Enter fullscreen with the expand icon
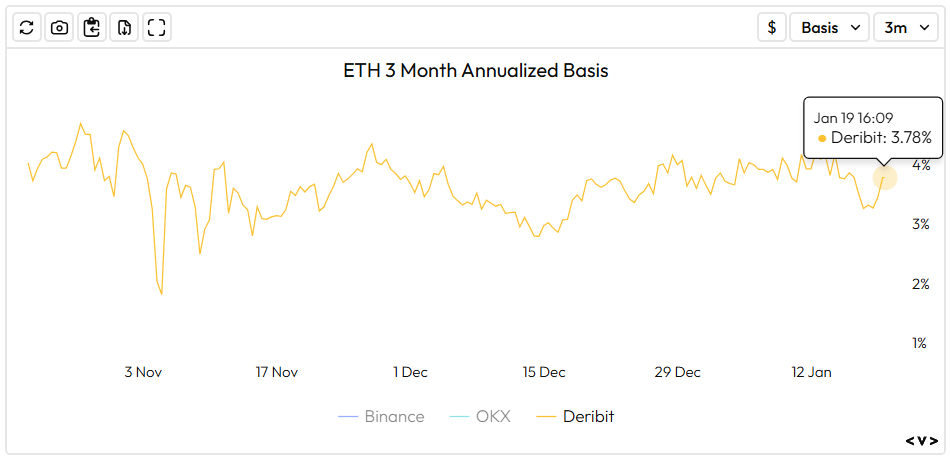Screen dimensions: 950x460 (156, 27)
